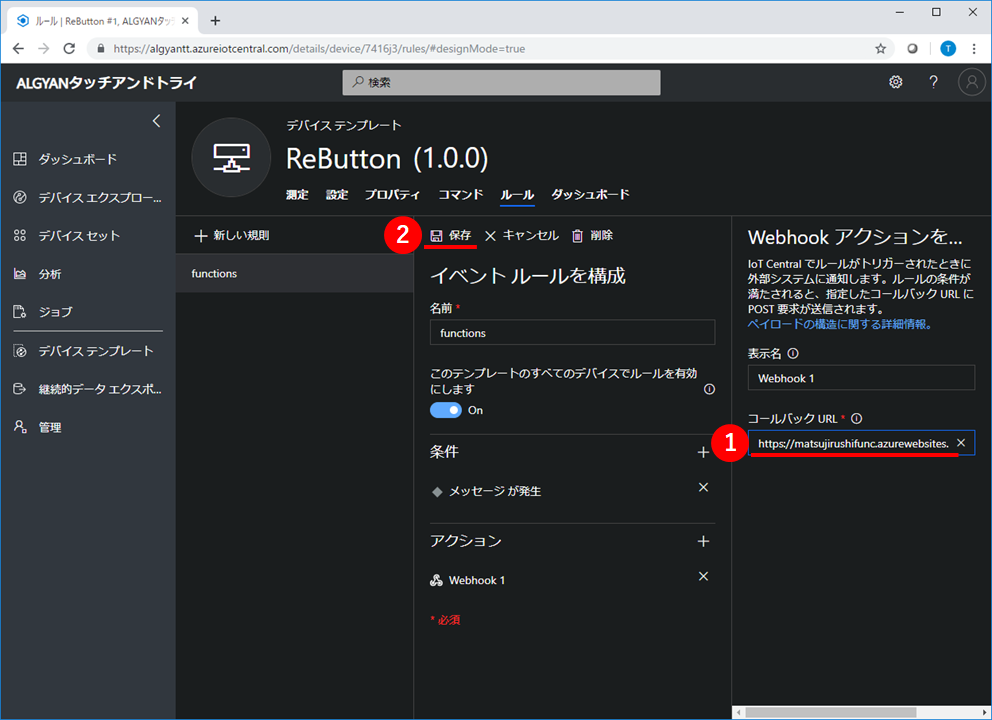Click the search box 検索
The width and height of the screenshot is (992, 720).
pyautogui.click(x=501, y=82)
